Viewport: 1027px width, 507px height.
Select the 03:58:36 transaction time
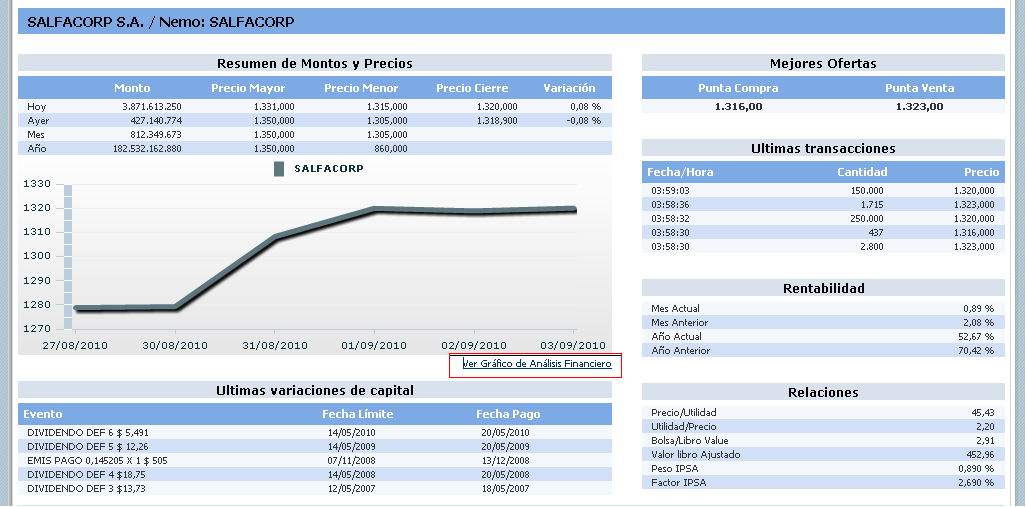pos(670,205)
